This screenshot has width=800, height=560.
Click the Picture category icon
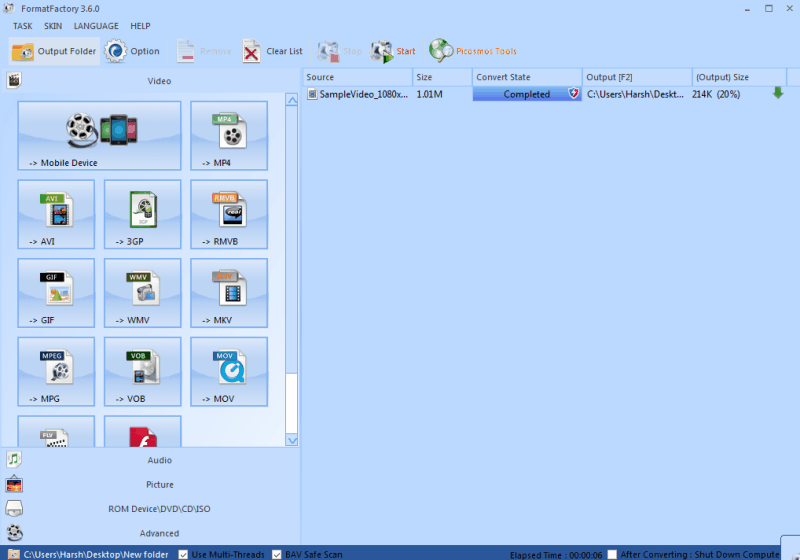14,484
